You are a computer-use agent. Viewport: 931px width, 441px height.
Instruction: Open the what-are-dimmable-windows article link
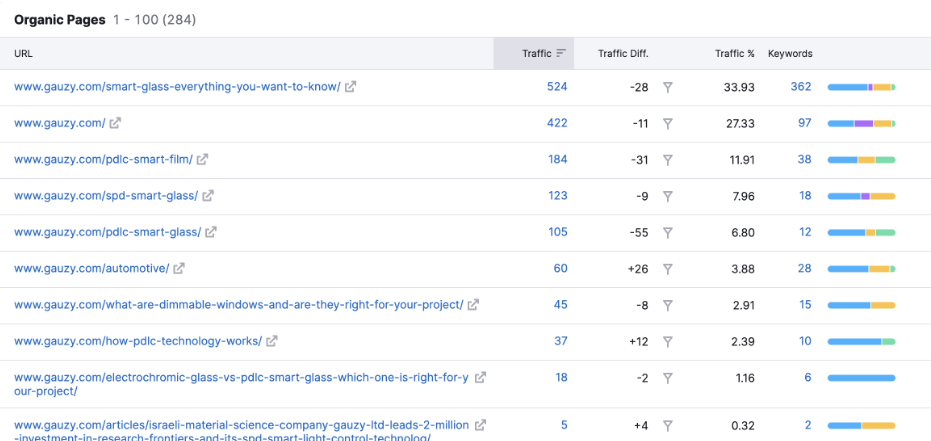pyautogui.click(x=239, y=304)
